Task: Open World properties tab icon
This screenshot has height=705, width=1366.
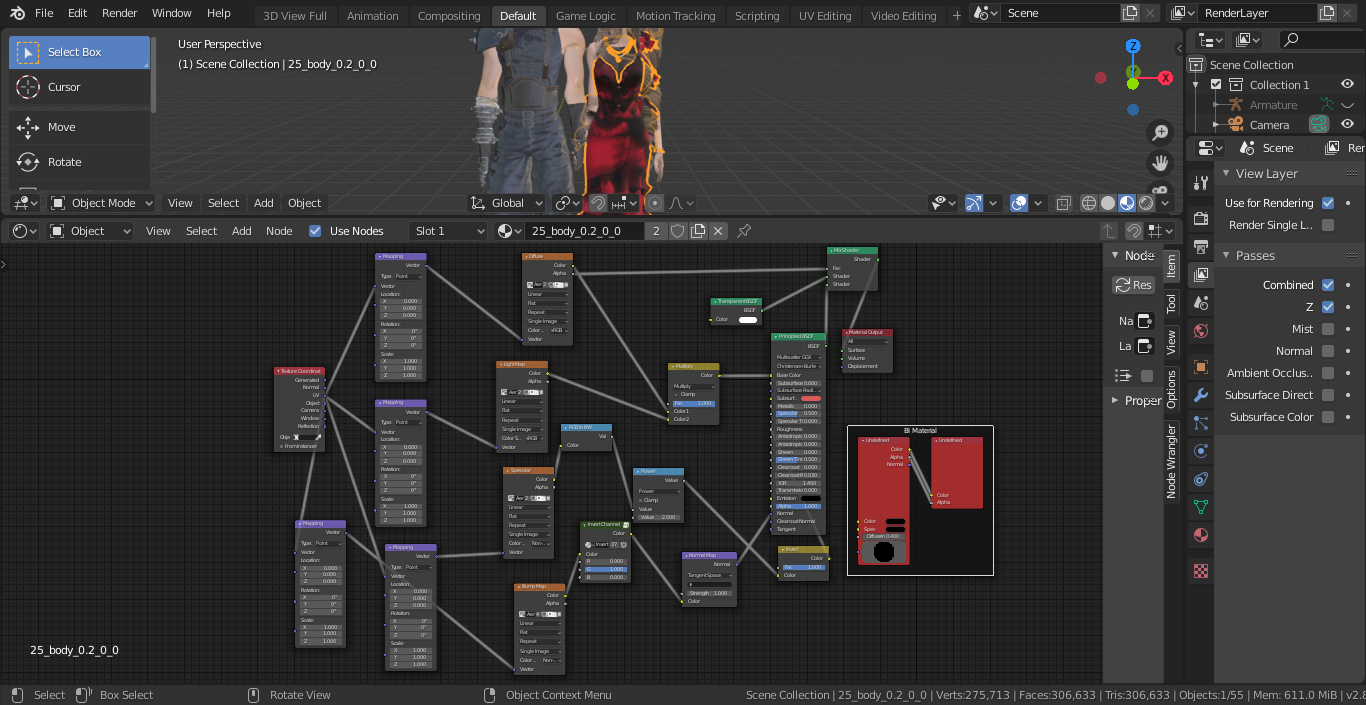Action: pyautogui.click(x=1201, y=330)
